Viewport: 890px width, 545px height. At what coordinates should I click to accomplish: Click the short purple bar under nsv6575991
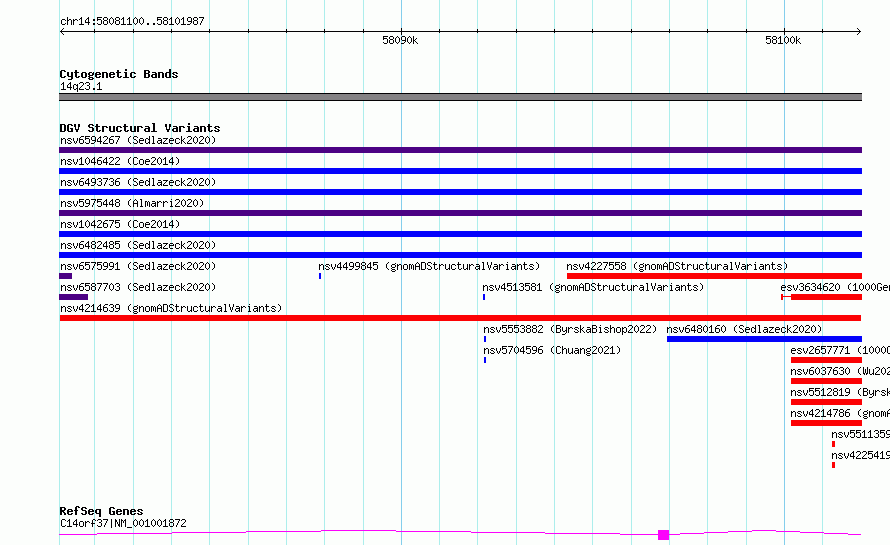65,276
